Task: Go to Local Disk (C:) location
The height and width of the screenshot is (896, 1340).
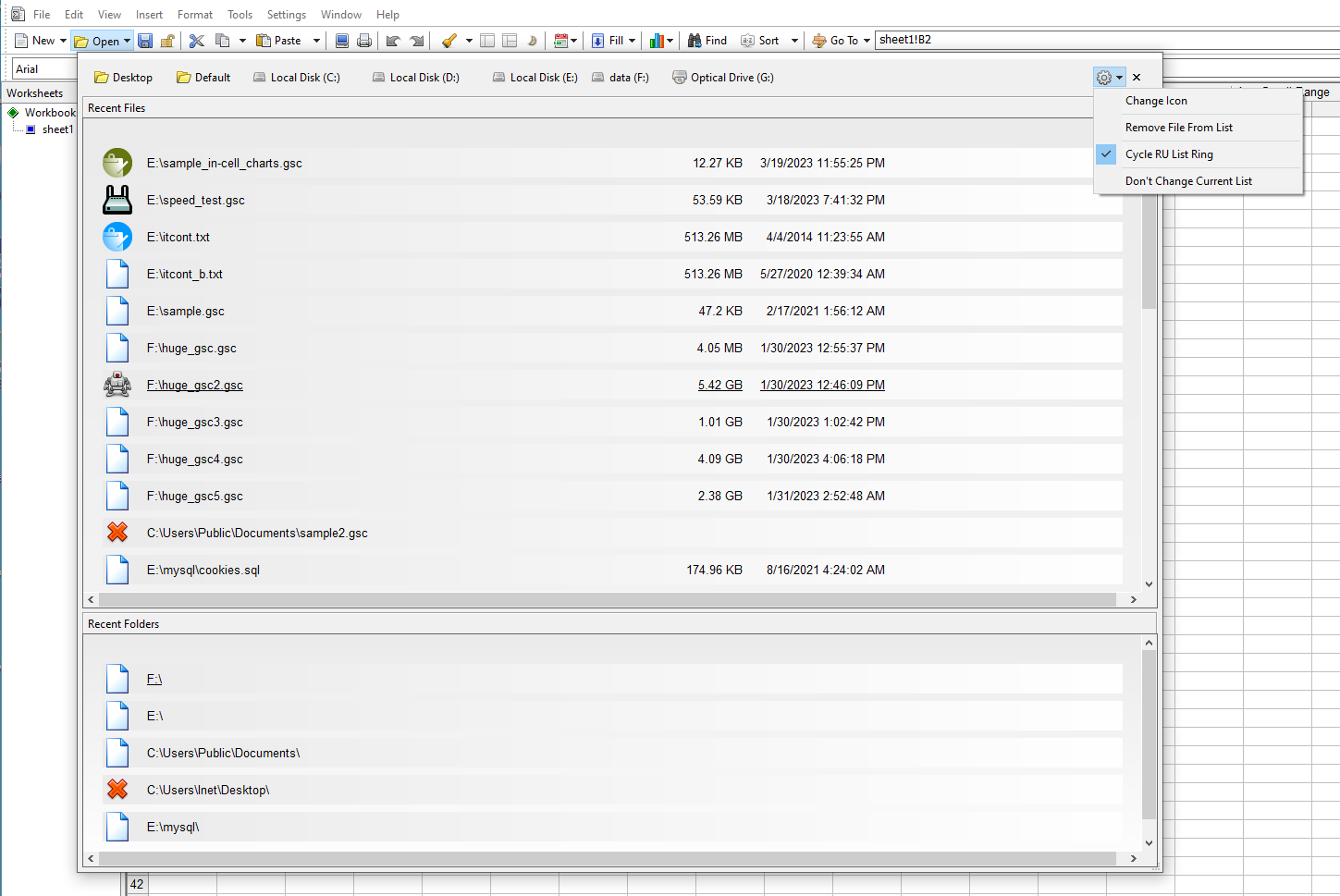Action: tap(297, 78)
